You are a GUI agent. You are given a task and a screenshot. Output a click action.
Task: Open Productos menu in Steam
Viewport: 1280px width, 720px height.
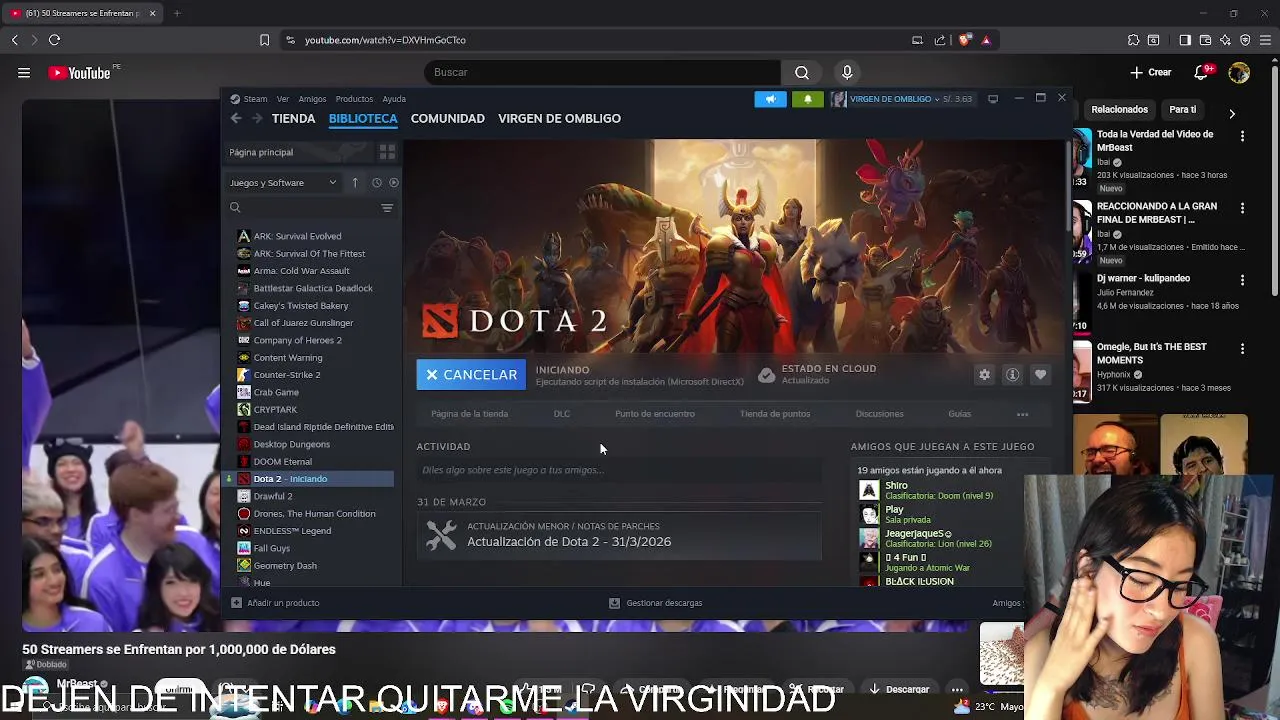click(354, 99)
